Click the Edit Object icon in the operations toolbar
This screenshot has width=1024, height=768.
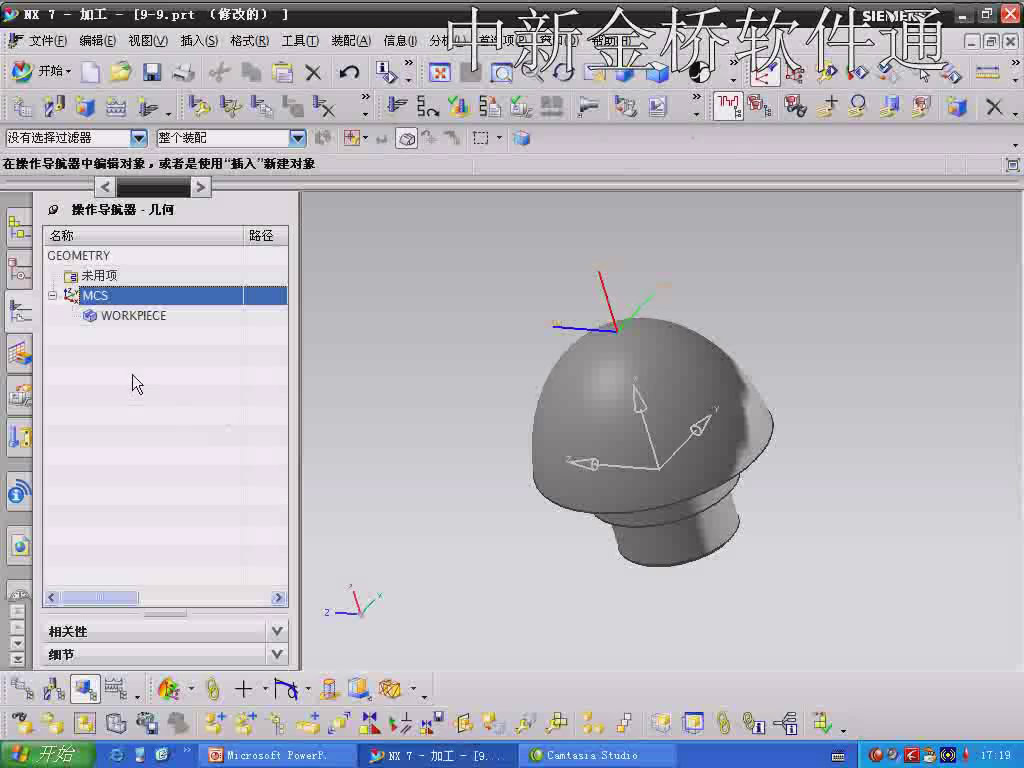199,106
